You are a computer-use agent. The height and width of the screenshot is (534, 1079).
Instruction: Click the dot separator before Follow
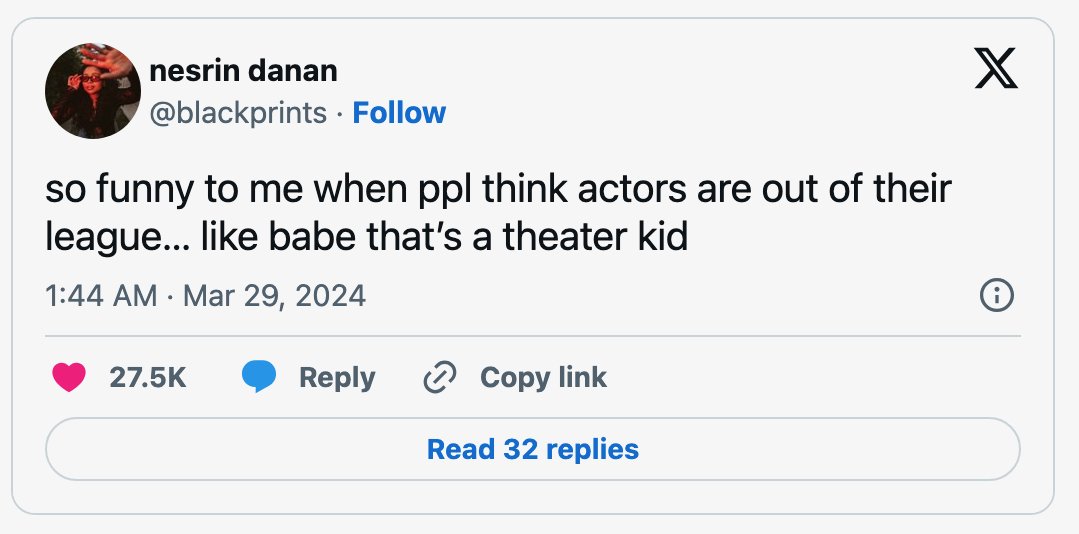(340, 114)
